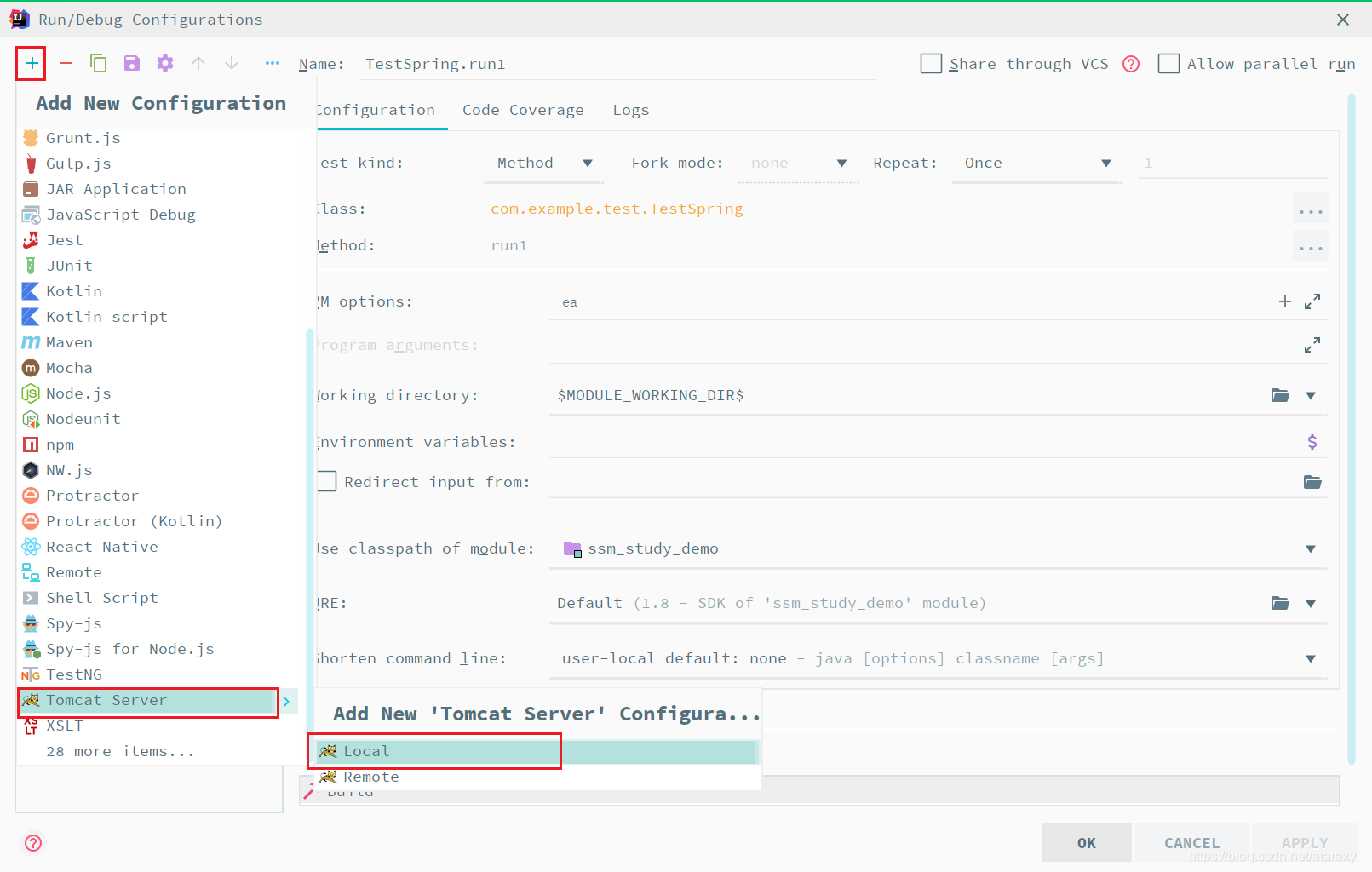
Task: Click the CANCEL button
Action: pos(1191,843)
